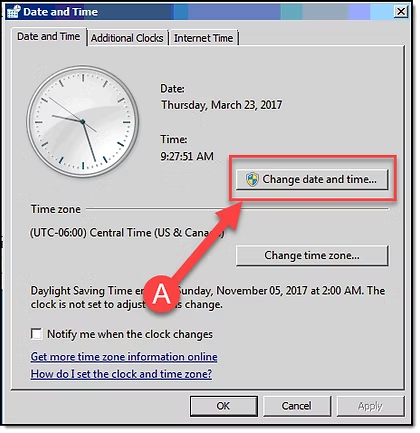Viewport: 420px width, 433px height.
Task: Click the red circled A annotation marker
Action: 161,294
